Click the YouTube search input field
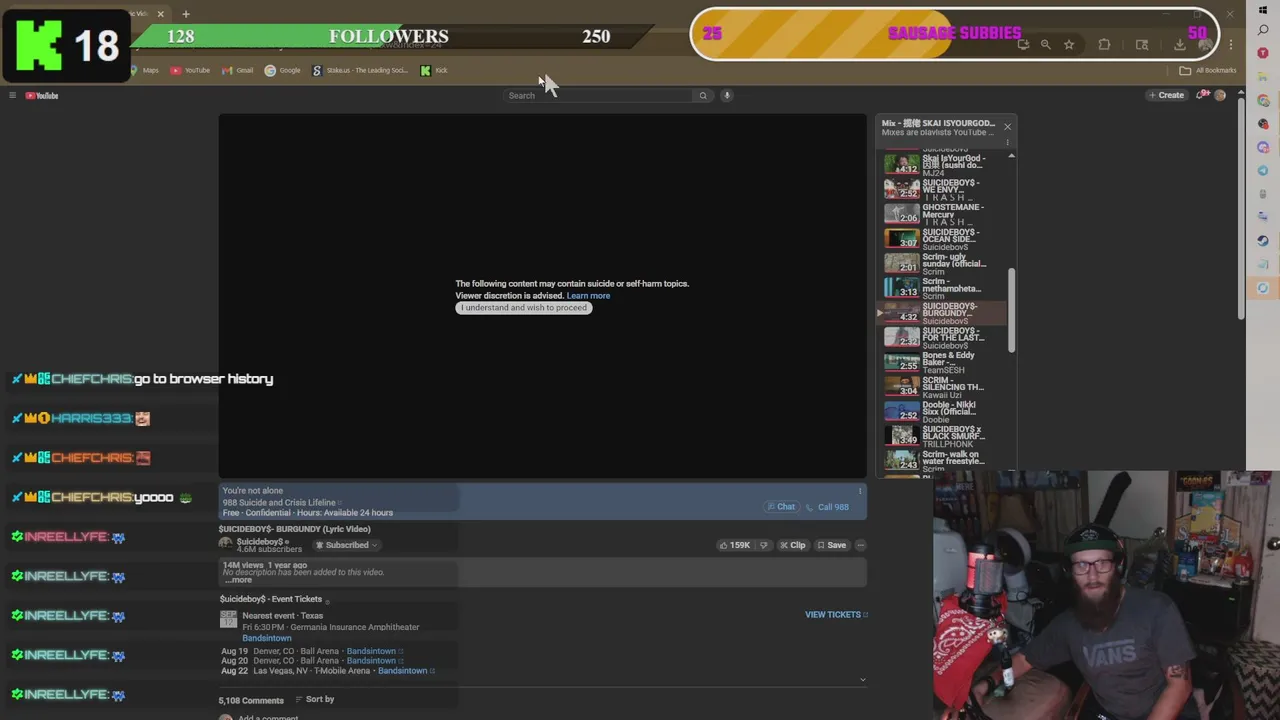The width and height of the screenshot is (1280, 720). (600, 95)
